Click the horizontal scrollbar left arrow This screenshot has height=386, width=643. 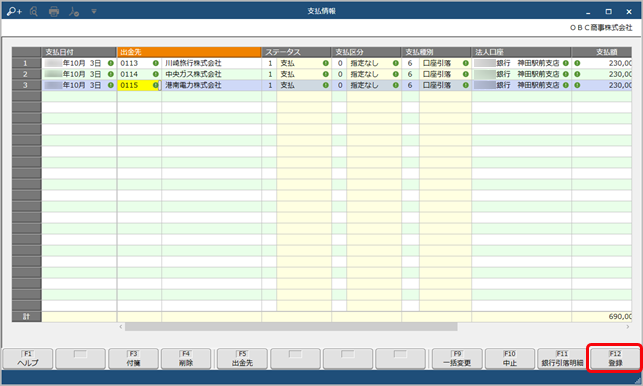(x=121, y=327)
